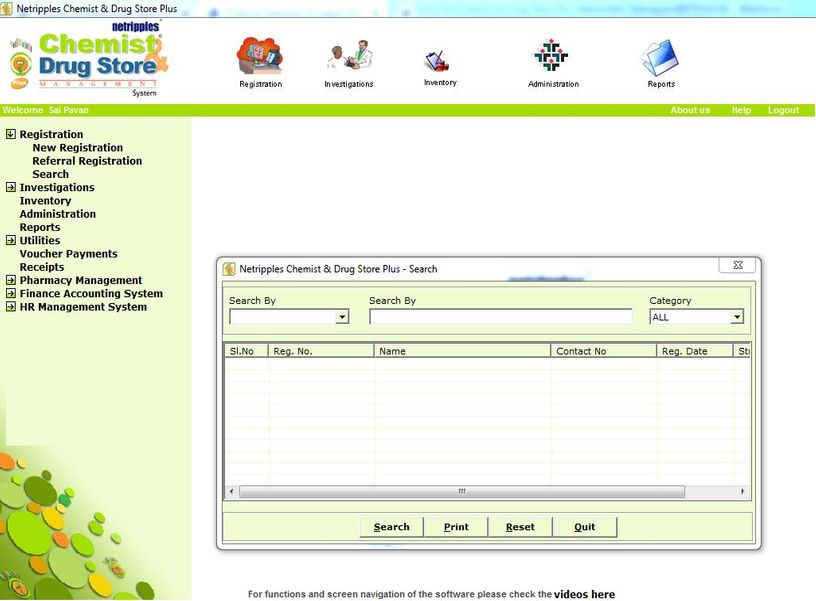
Task: Click the Utilities tree label
Action: coord(40,240)
